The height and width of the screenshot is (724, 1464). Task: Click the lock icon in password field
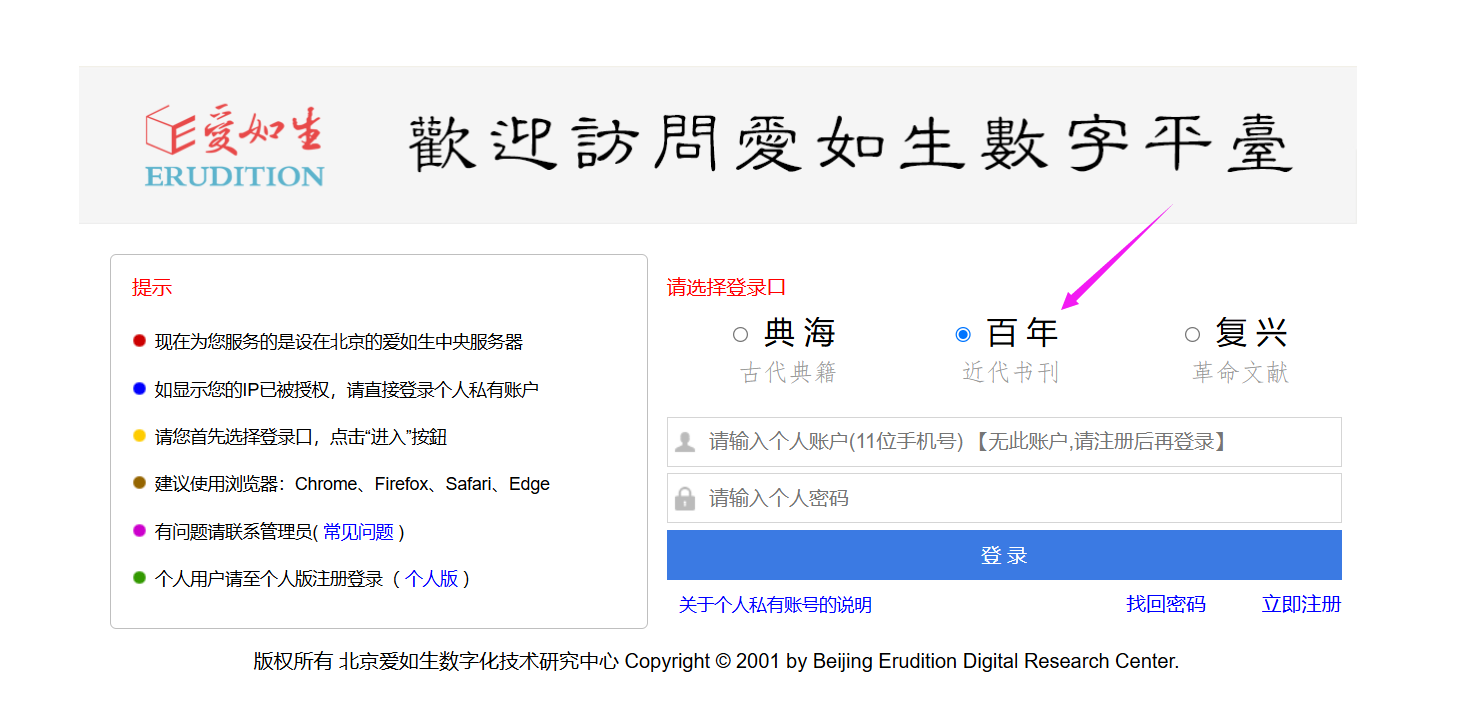tap(685, 498)
